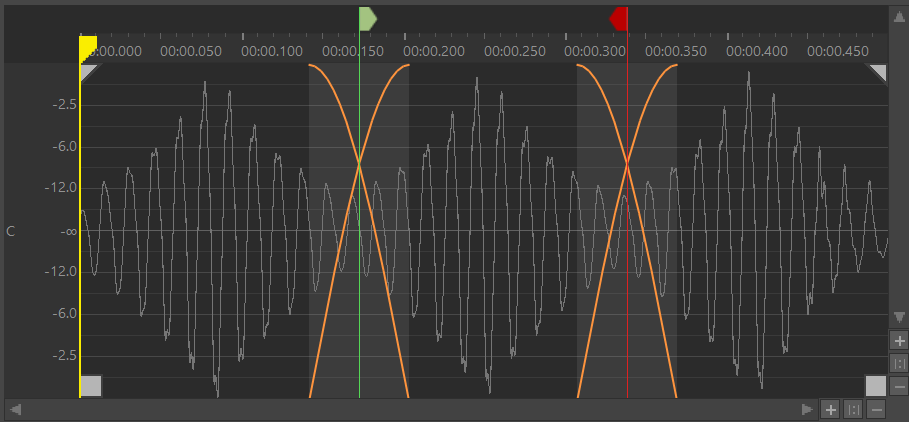
Task: Click bottom-left gray square handle
Action: (x=91, y=386)
